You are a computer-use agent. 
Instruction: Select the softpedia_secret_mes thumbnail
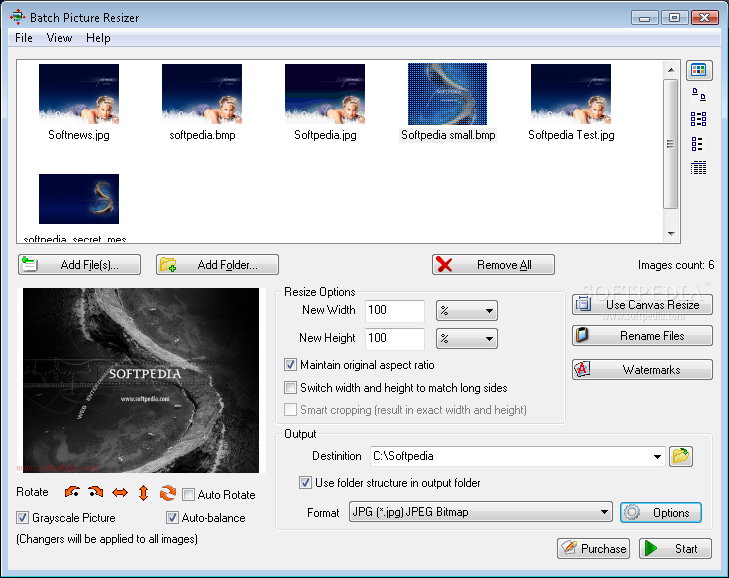[x=79, y=199]
